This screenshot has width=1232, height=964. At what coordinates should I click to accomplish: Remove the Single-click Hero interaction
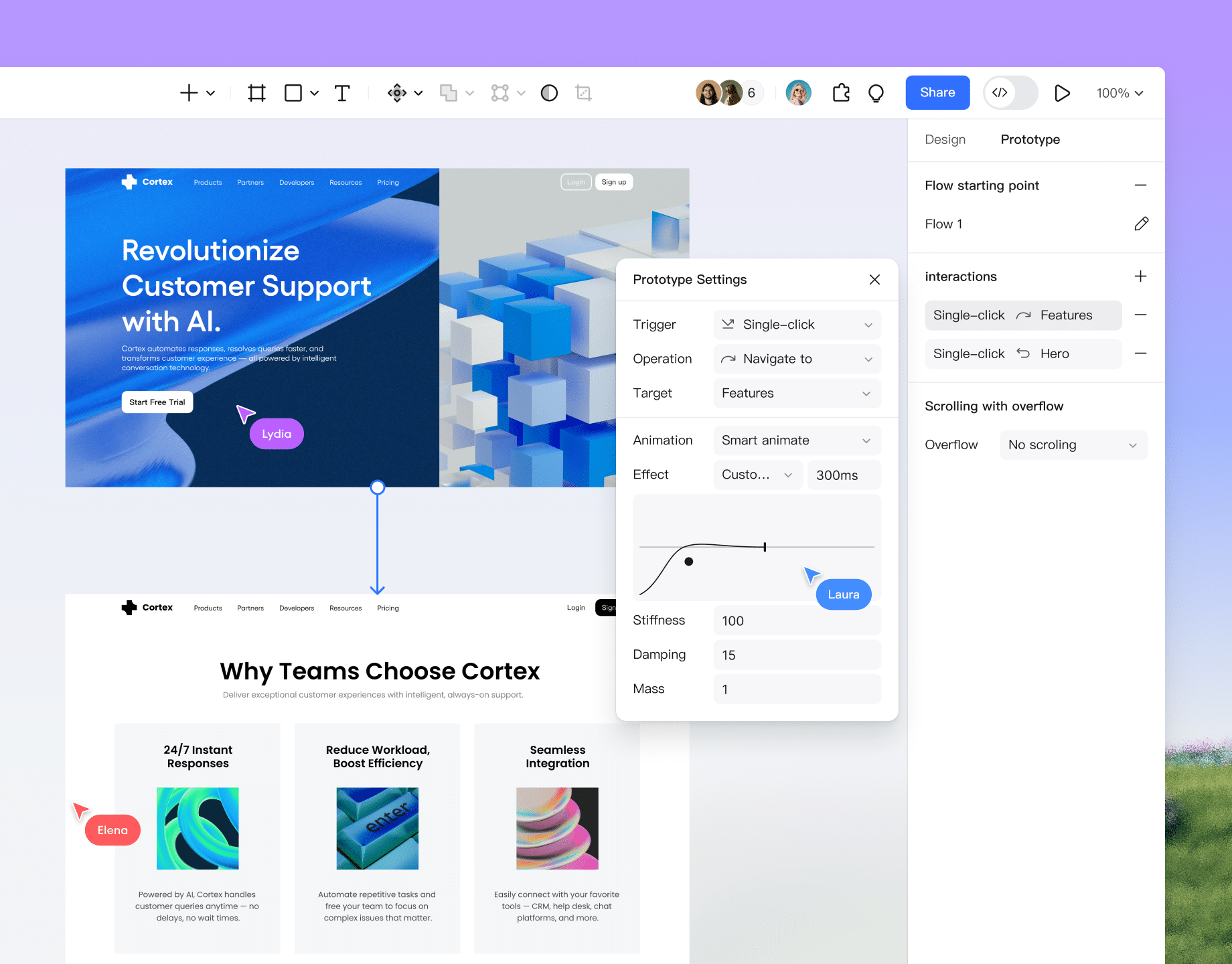1141,353
